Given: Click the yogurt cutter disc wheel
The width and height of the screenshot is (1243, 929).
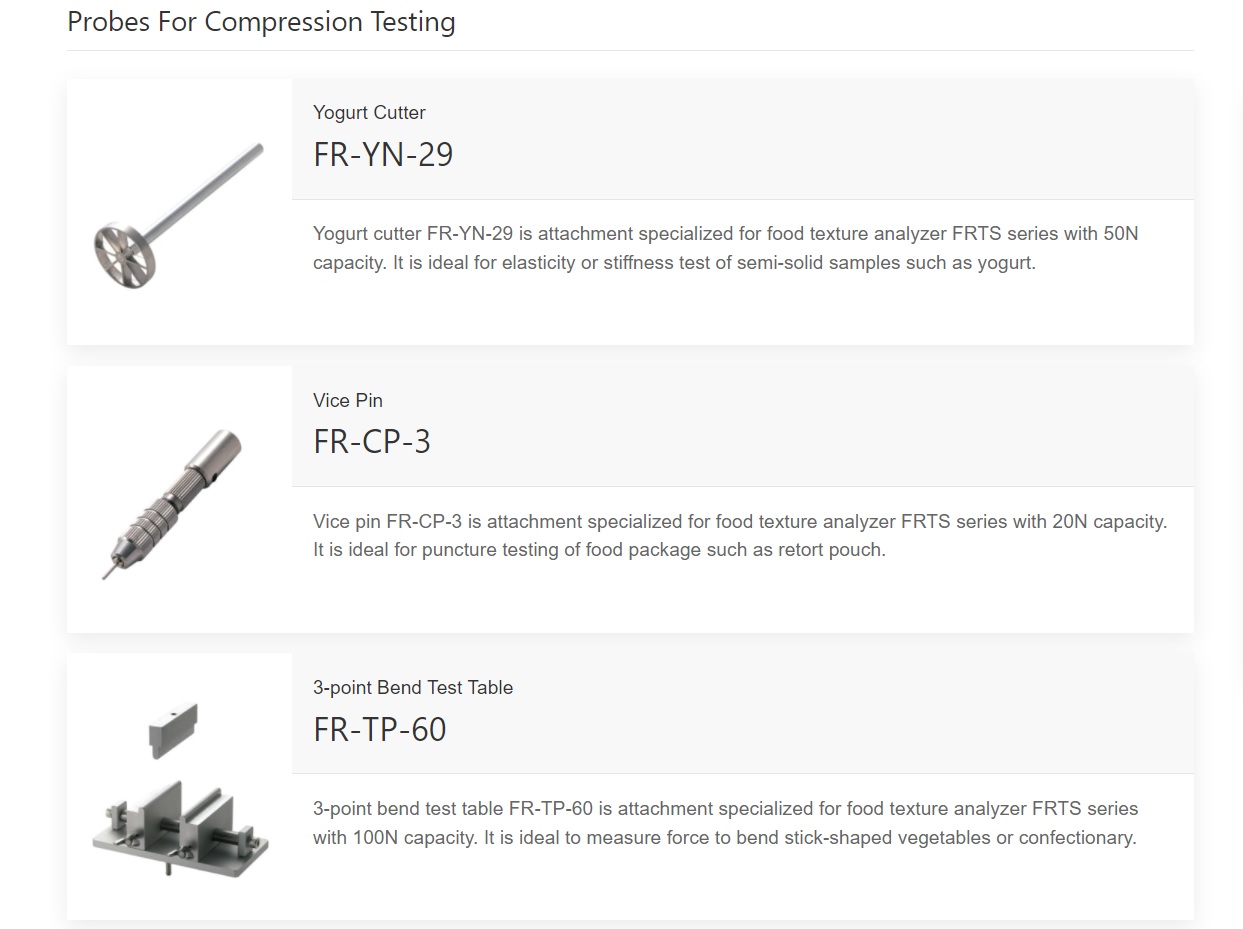Looking at the screenshot, I should [x=125, y=254].
